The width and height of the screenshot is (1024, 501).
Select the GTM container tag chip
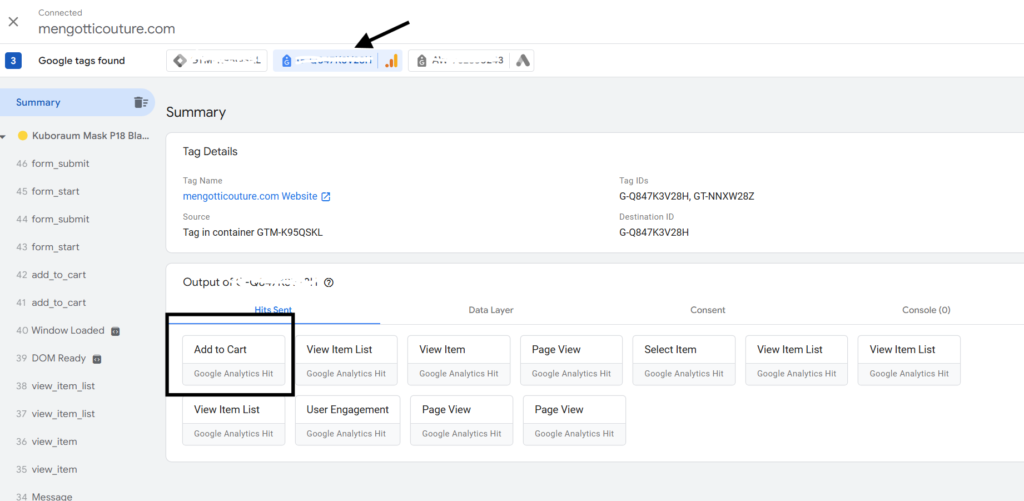(x=217, y=61)
